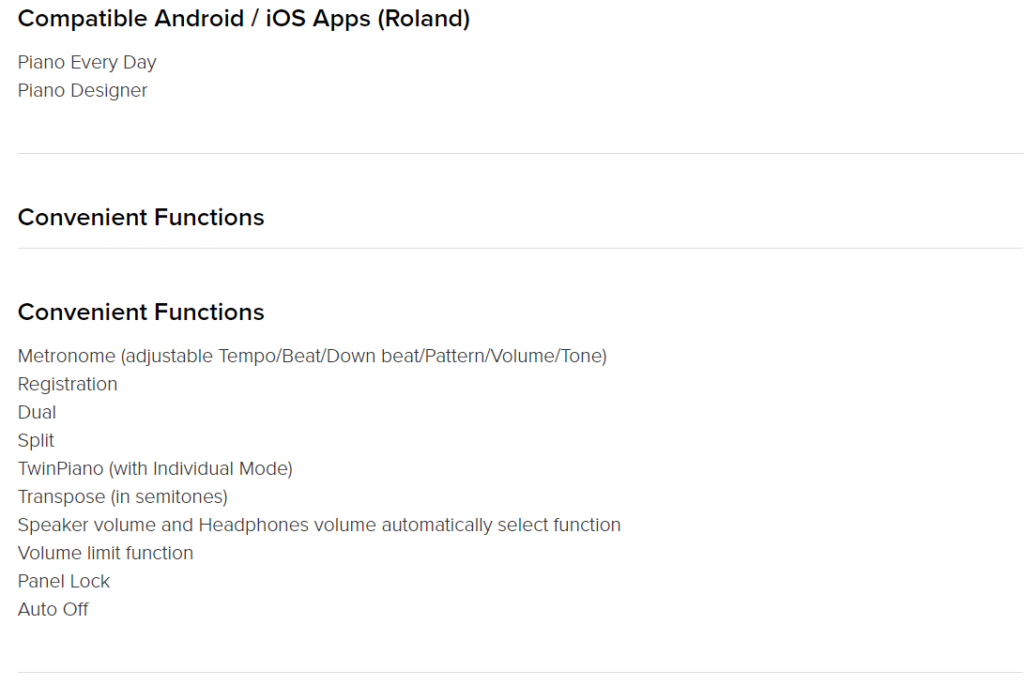Screen dimensions: 1024x686
Task: Click the Split function entry
Action: point(36,441)
